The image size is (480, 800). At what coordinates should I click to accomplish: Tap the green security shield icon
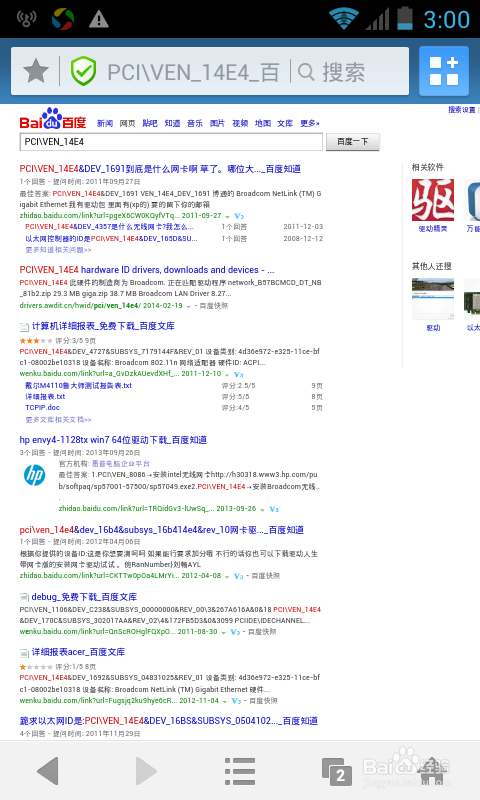click(x=83, y=71)
